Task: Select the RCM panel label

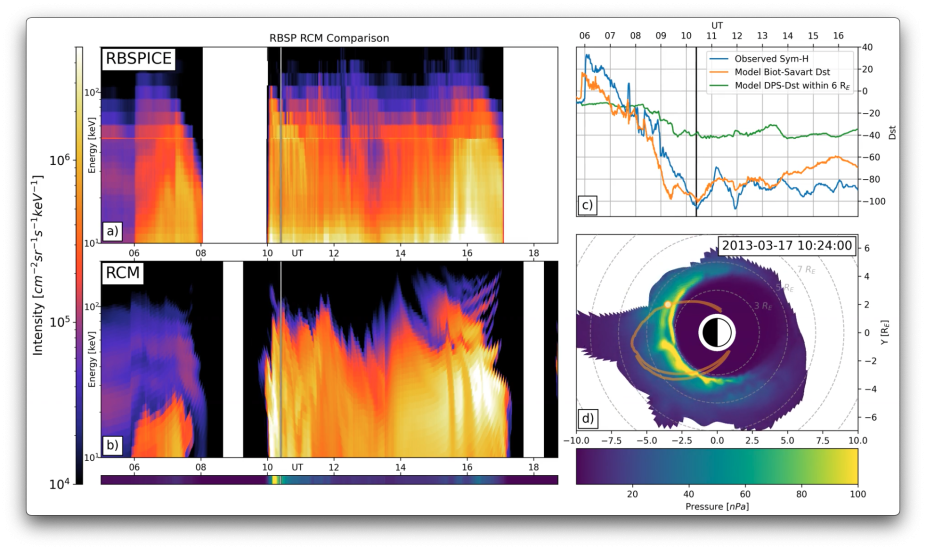Action: (x=126, y=272)
